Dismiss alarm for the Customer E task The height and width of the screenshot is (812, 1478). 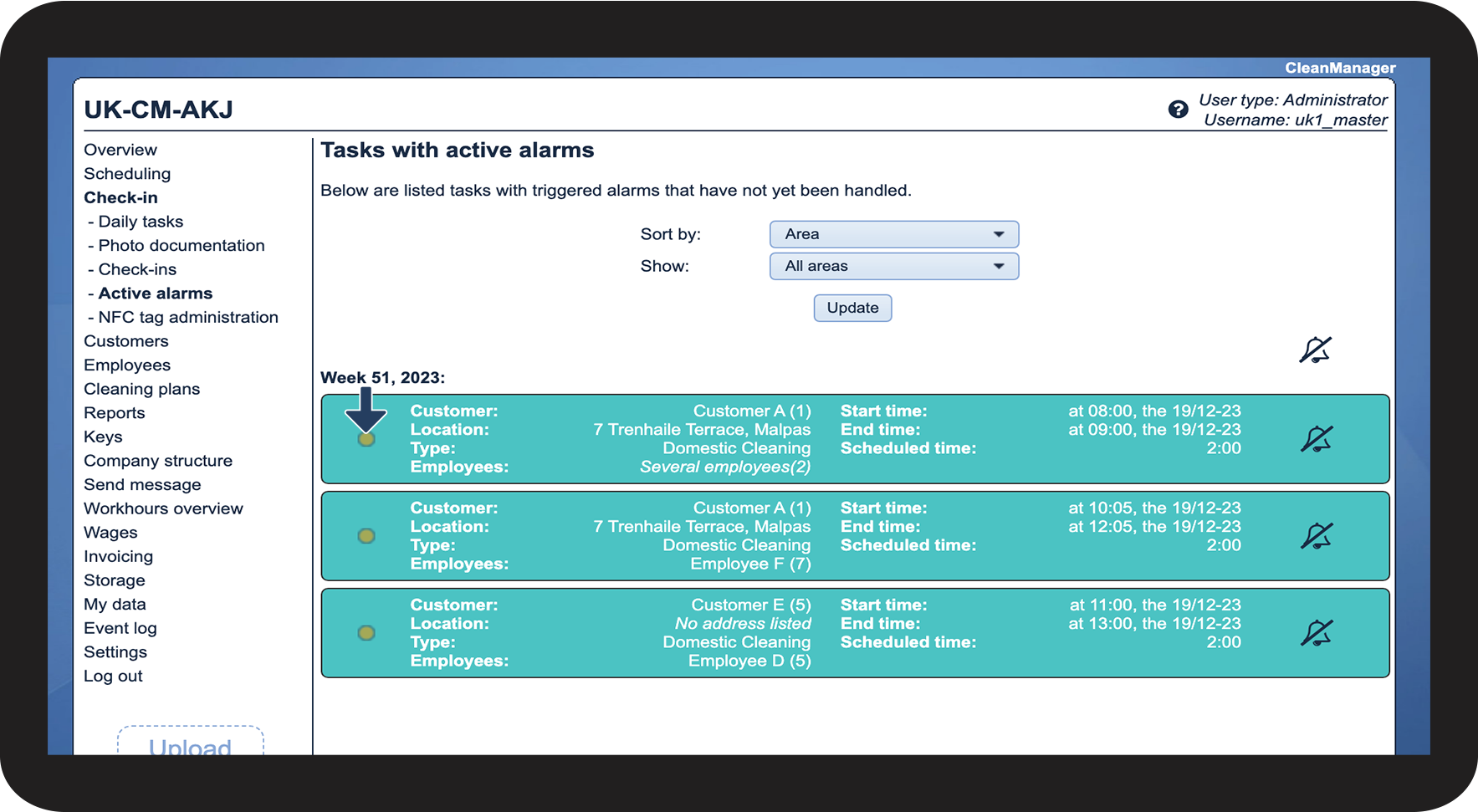click(x=1316, y=633)
